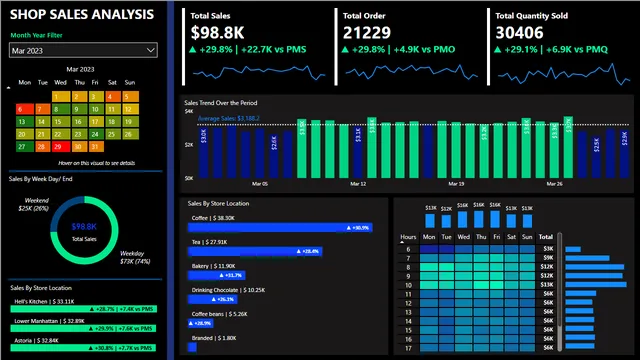Image resolution: width=640 pixels, height=360 pixels.
Task: Sort heatmap by the Hours column header
Action: coord(408,237)
